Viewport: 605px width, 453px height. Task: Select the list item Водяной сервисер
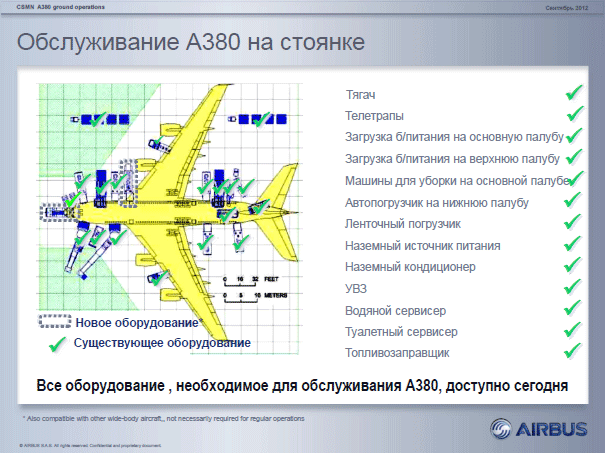pyautogui.click(x=395, y=311)
